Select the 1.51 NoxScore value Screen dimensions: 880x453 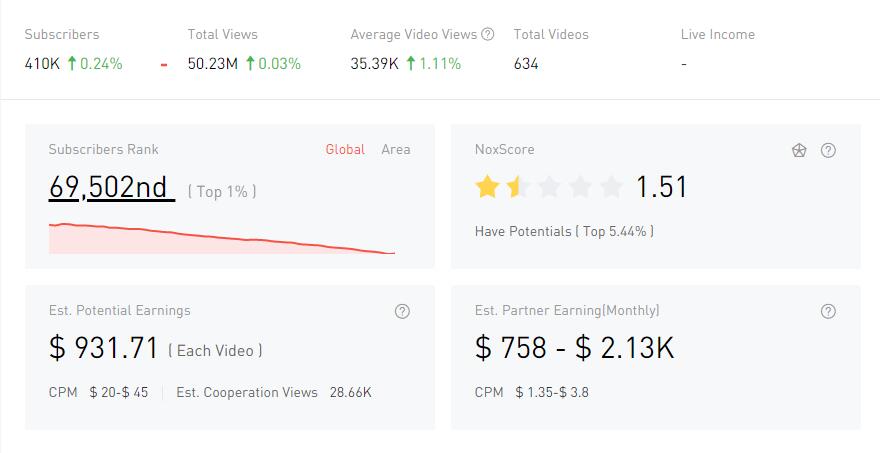(662, 187)
